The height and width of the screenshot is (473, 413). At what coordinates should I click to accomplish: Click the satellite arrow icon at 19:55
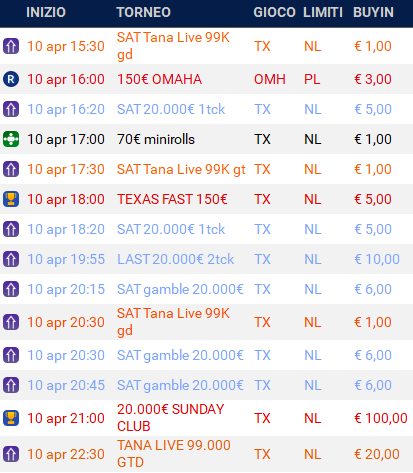(x=11, y=259)
